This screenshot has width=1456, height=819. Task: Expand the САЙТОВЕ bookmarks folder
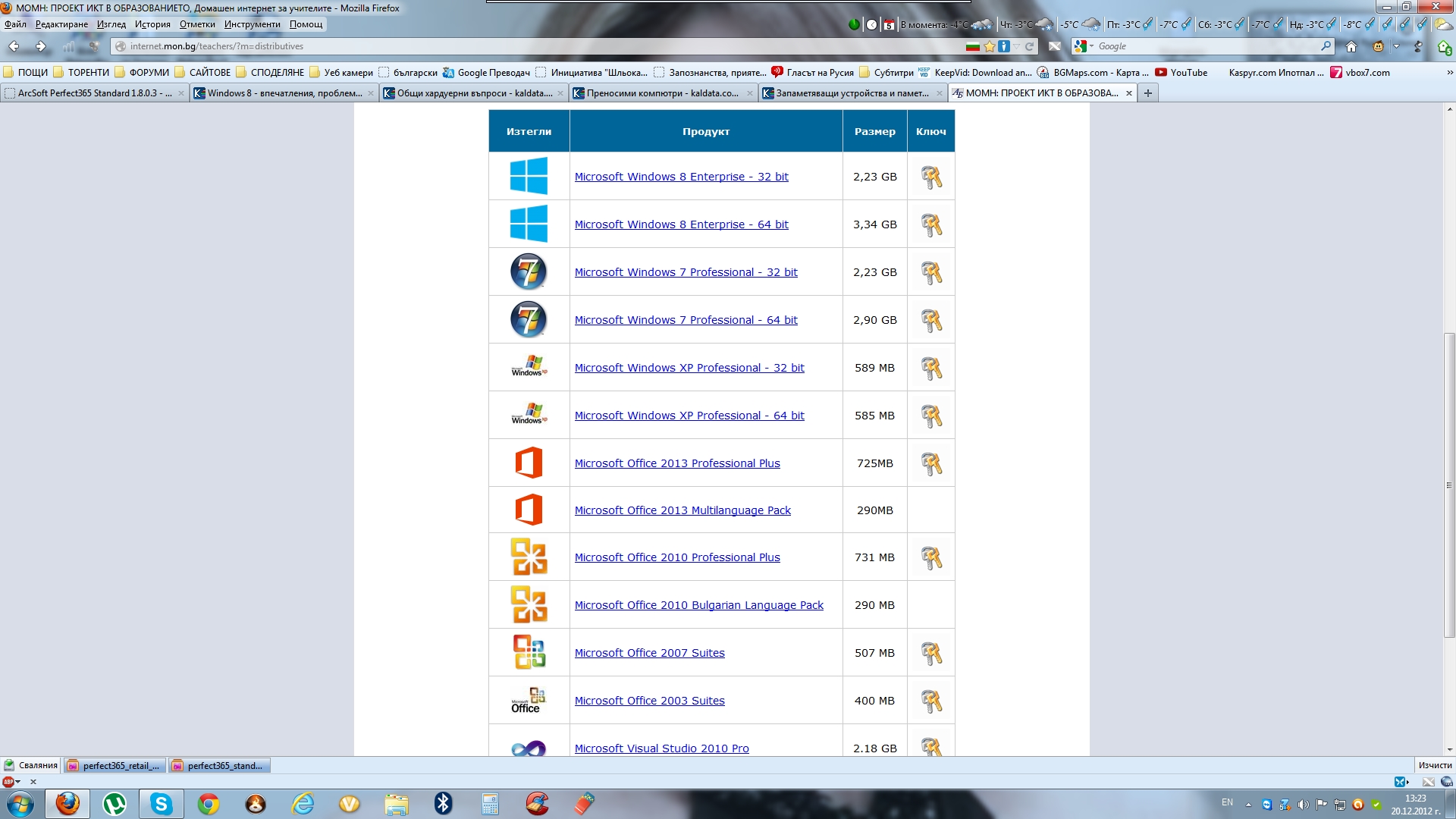[202, 73]
